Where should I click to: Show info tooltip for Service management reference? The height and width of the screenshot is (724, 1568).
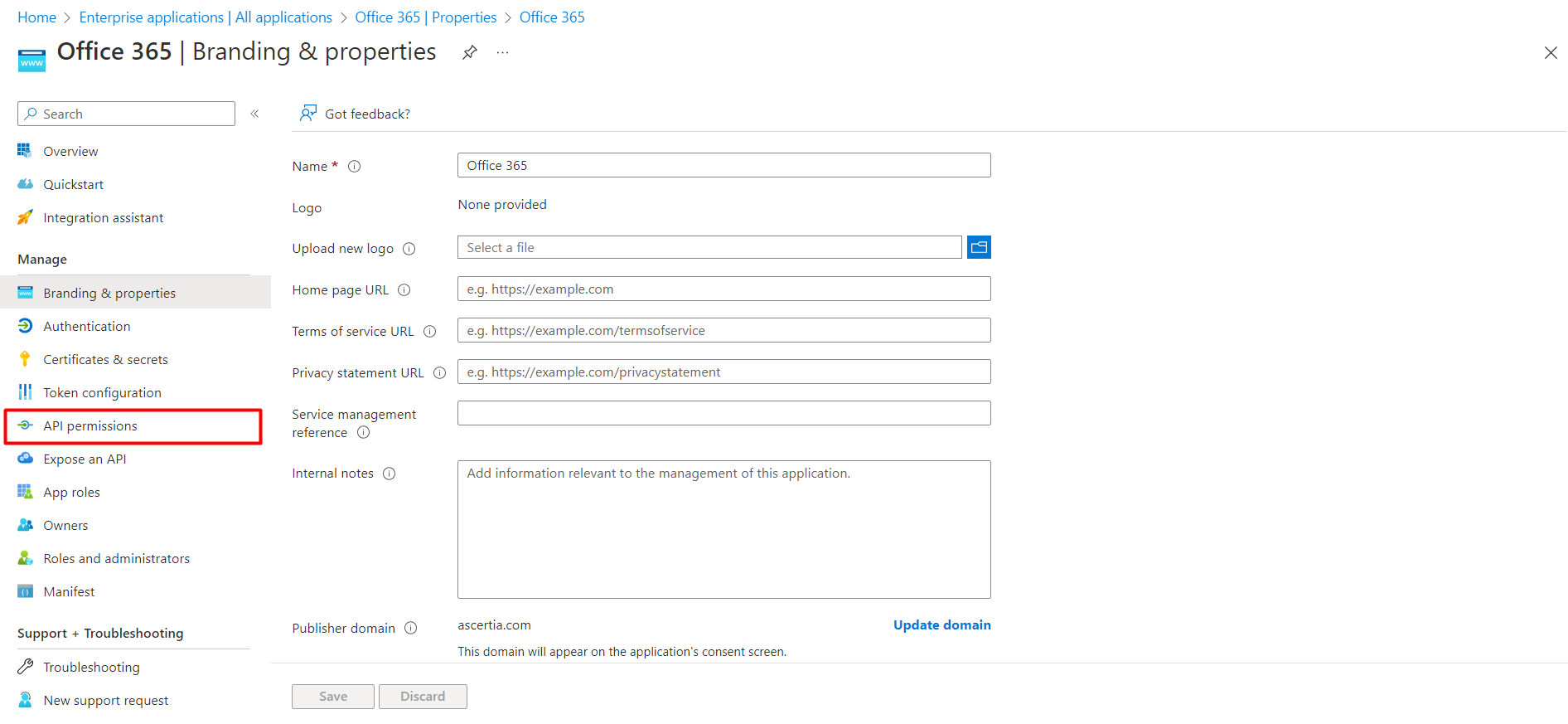[x=363, y=432]
